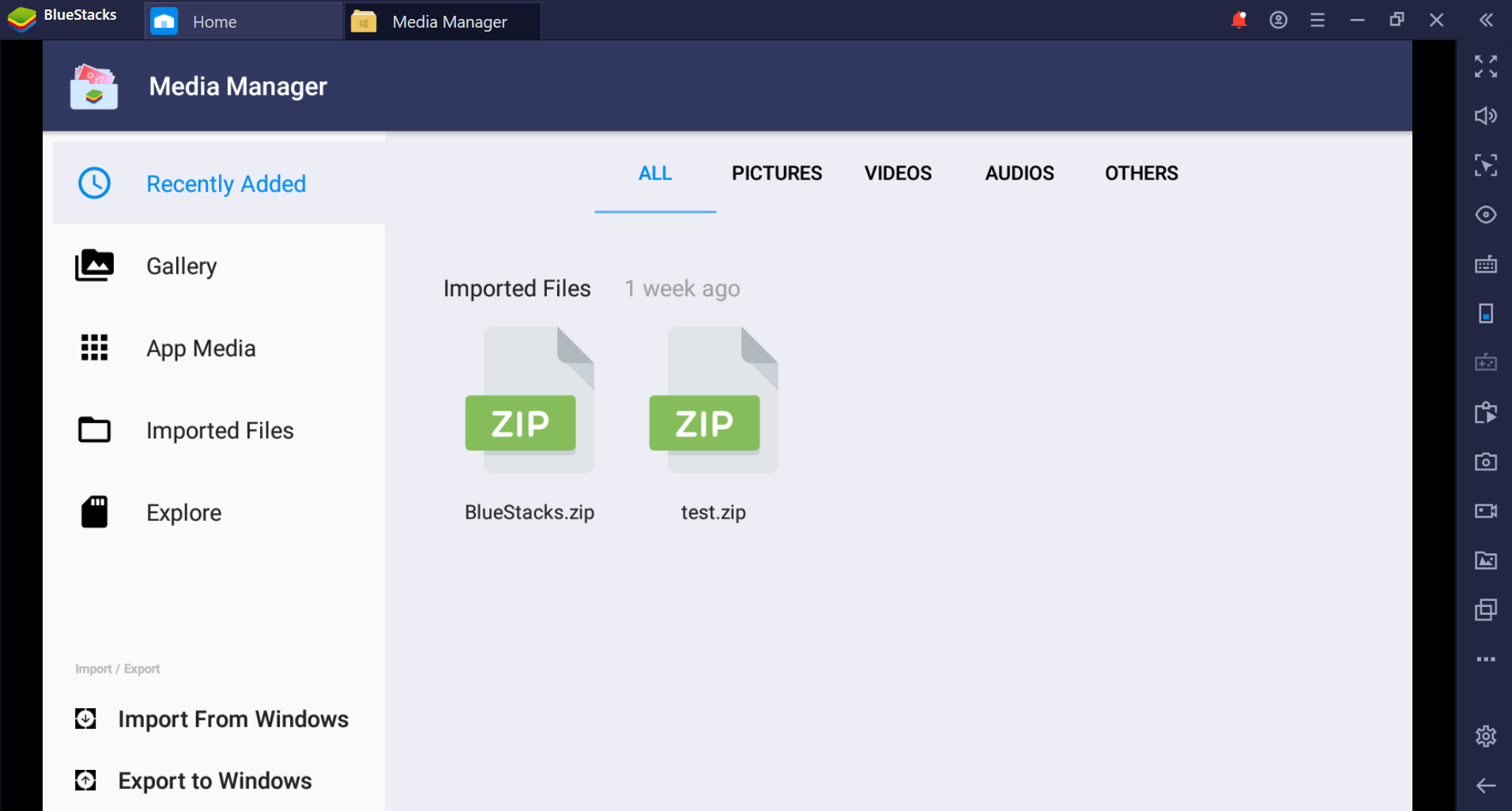Open the Recently Added label
The width and height of the screenshot is (1512, 811).
[x=226, y=184]
